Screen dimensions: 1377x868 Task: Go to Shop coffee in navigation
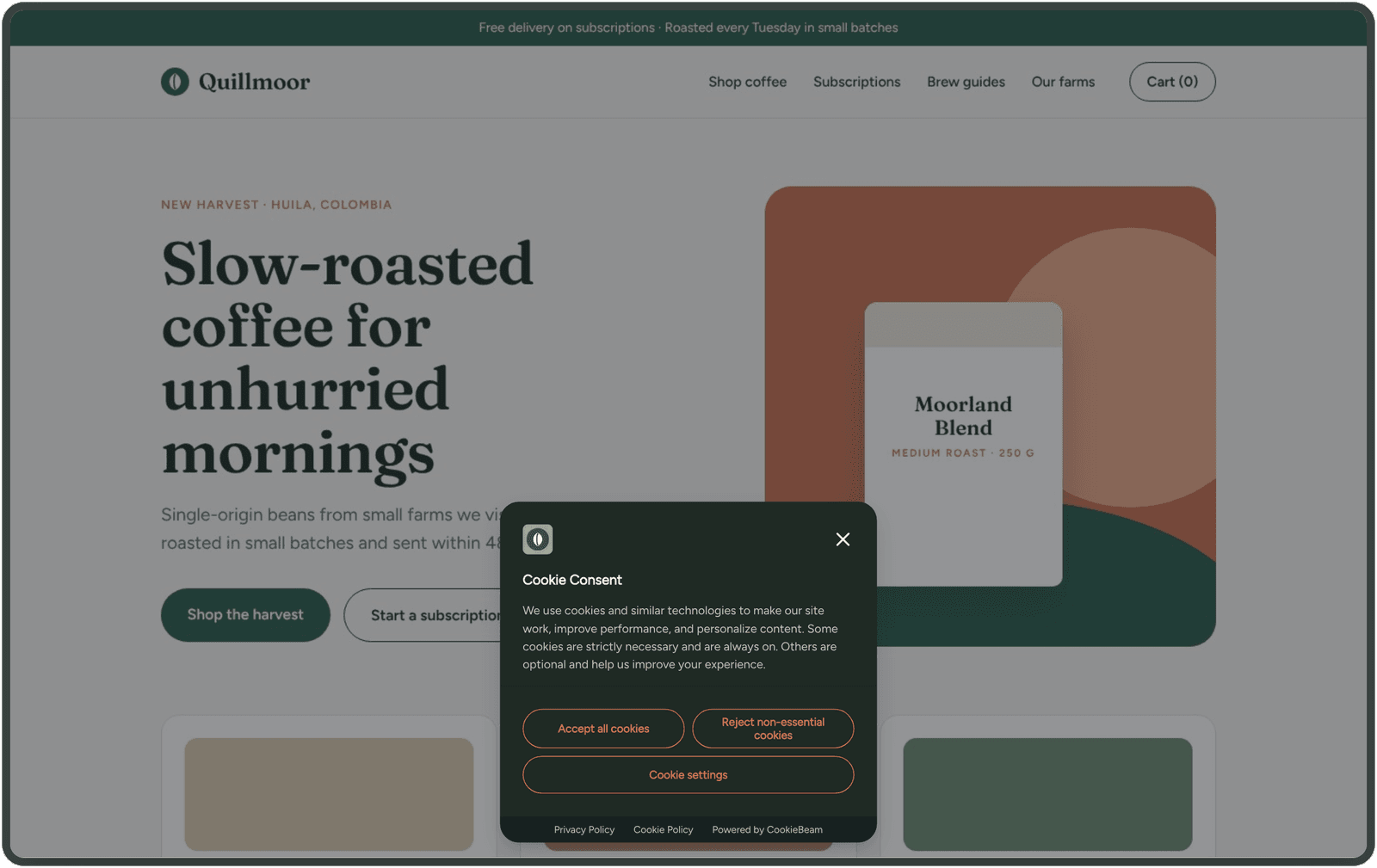[747, 82]
